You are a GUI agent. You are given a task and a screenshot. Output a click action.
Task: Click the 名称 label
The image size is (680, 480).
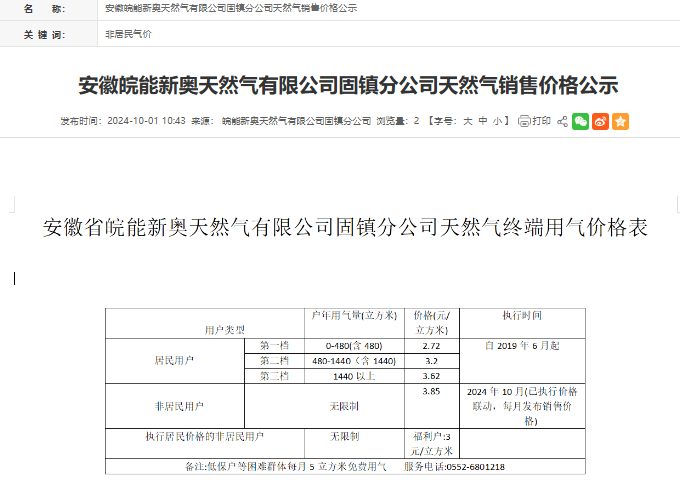pos(44,9)
